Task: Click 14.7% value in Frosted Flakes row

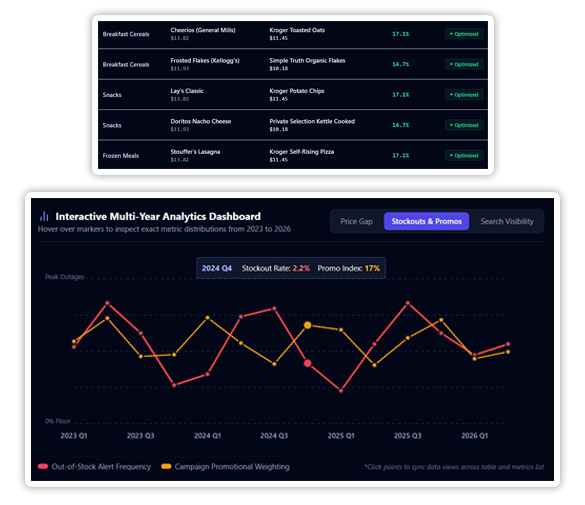Action: tap(401, 64)
